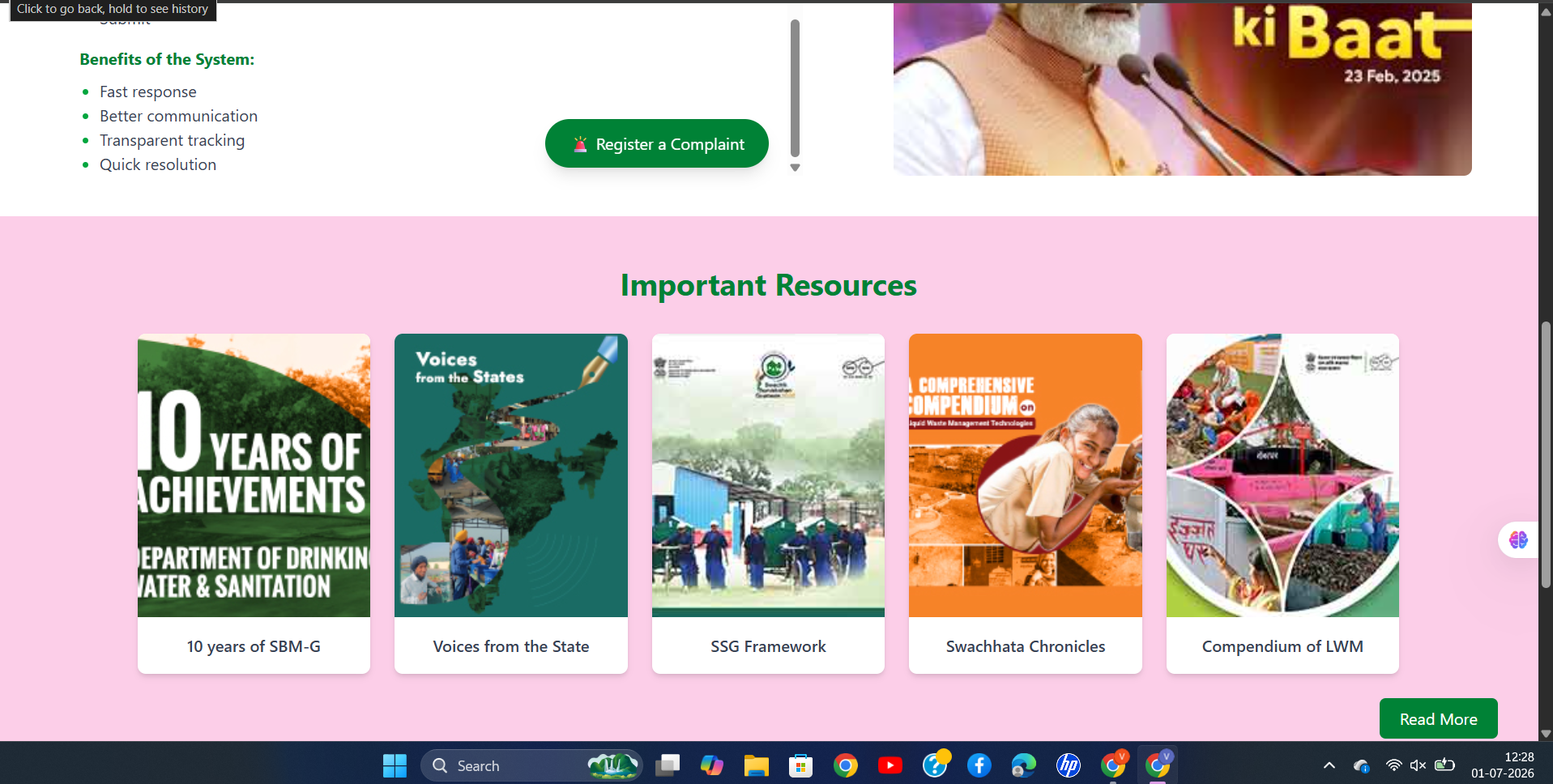Click the Register a Complaint button
This screenshot has height=784, width=1553.
pyautogui.click(x=657, y=143)
